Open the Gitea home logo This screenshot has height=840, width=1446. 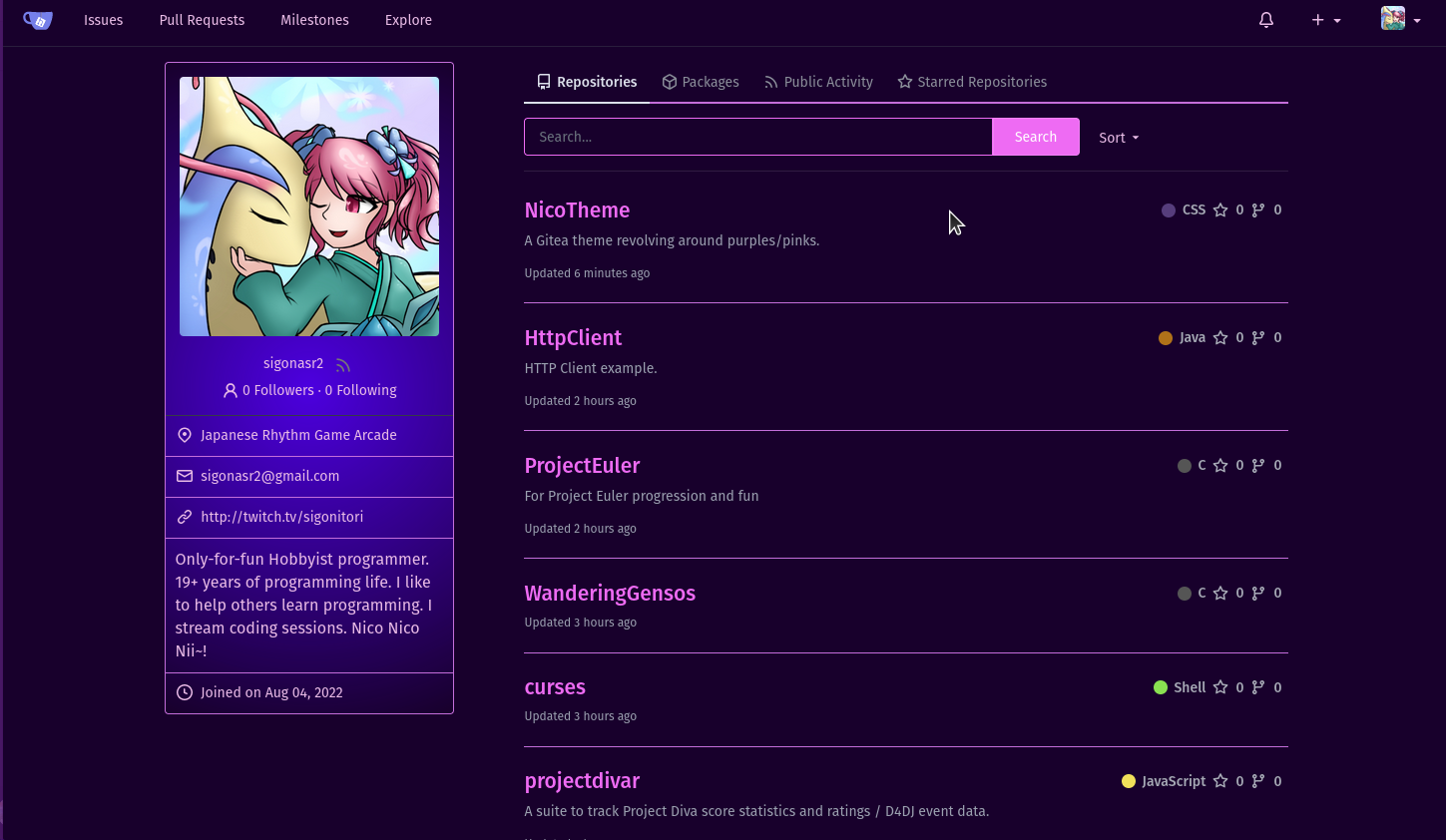click(38, 20)
